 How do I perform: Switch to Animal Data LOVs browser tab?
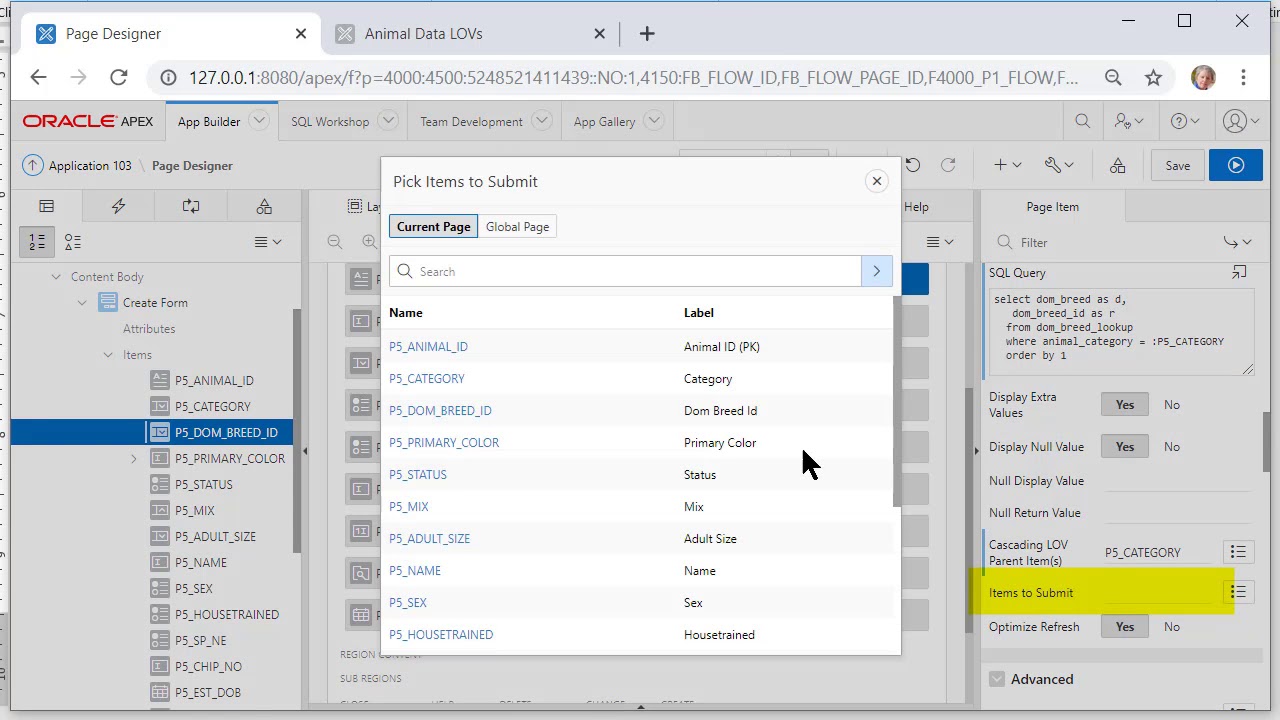pyautogui.click(x=472, y=34)
